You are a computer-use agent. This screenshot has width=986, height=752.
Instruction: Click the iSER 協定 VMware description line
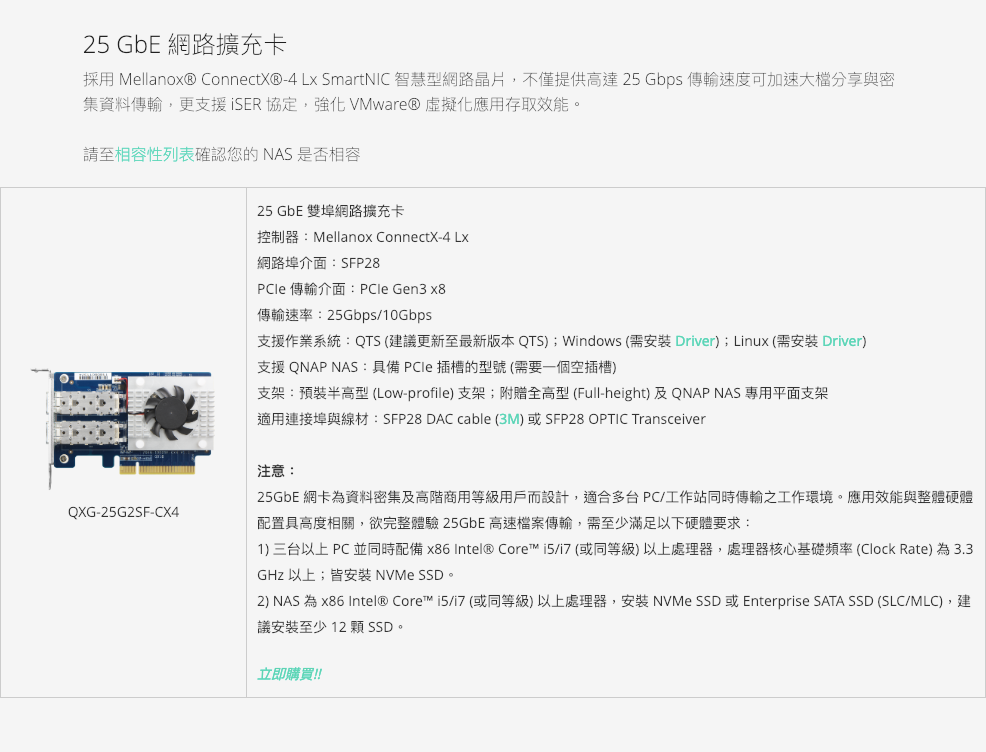(x=333, y=104)
